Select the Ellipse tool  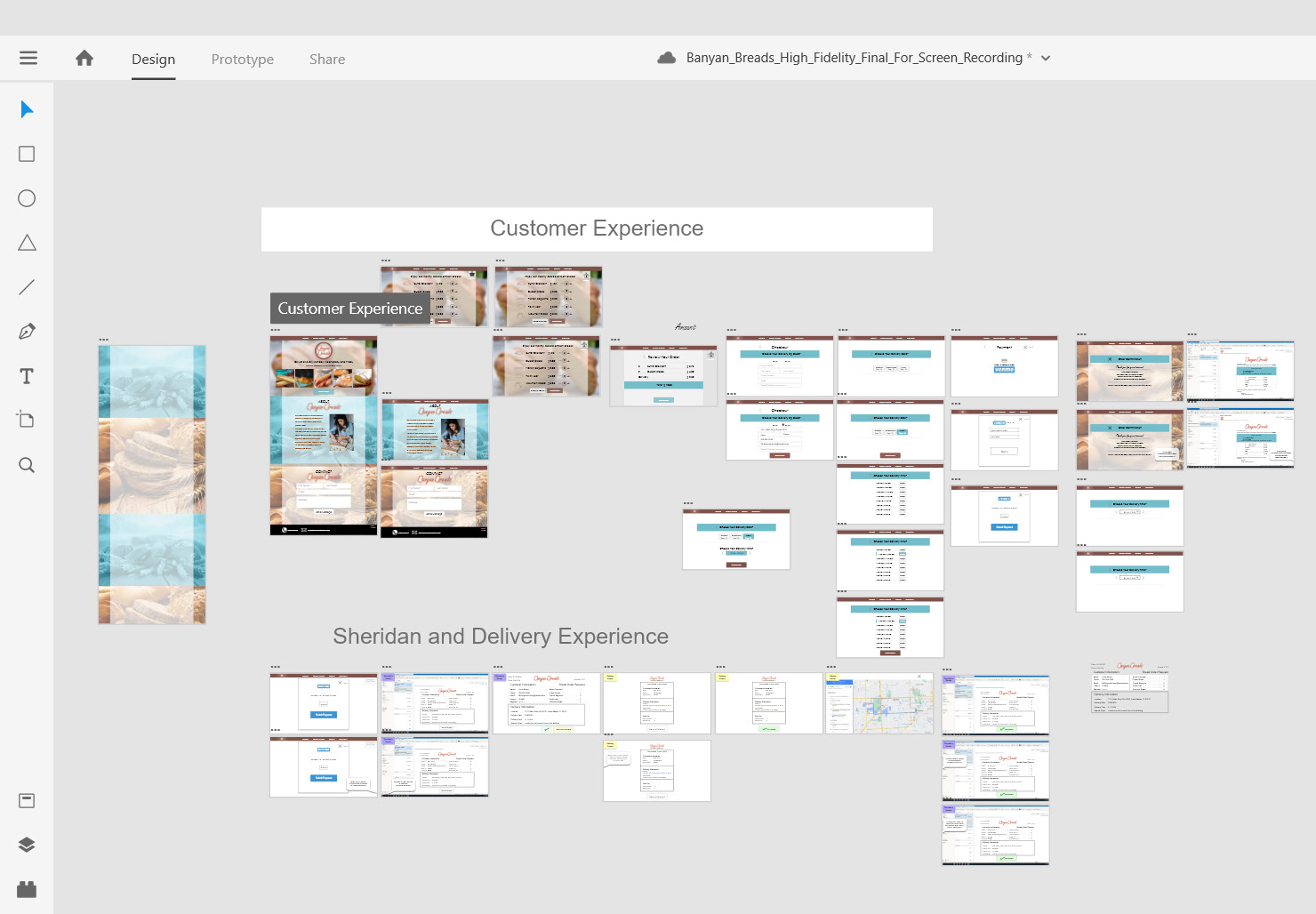coord(27,198)
